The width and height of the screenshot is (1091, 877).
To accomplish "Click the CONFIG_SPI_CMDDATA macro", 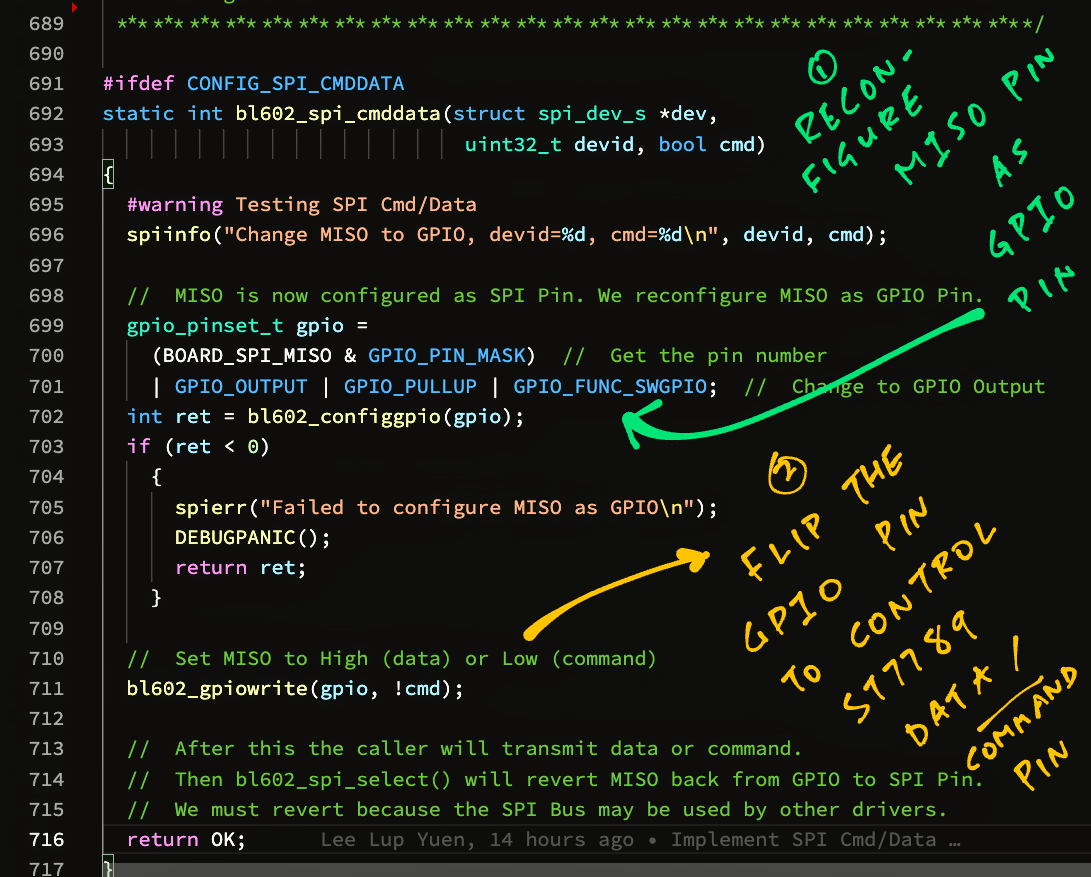I will pos(296,84).
